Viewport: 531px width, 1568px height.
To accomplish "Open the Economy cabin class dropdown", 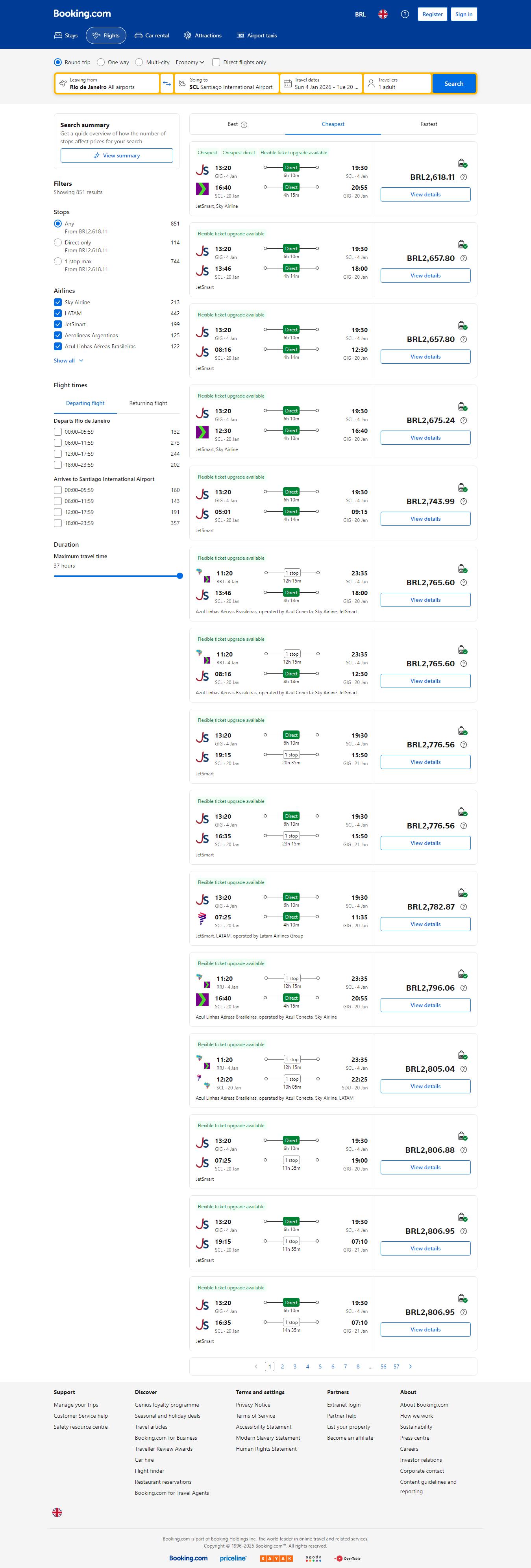I will (190, 62).
